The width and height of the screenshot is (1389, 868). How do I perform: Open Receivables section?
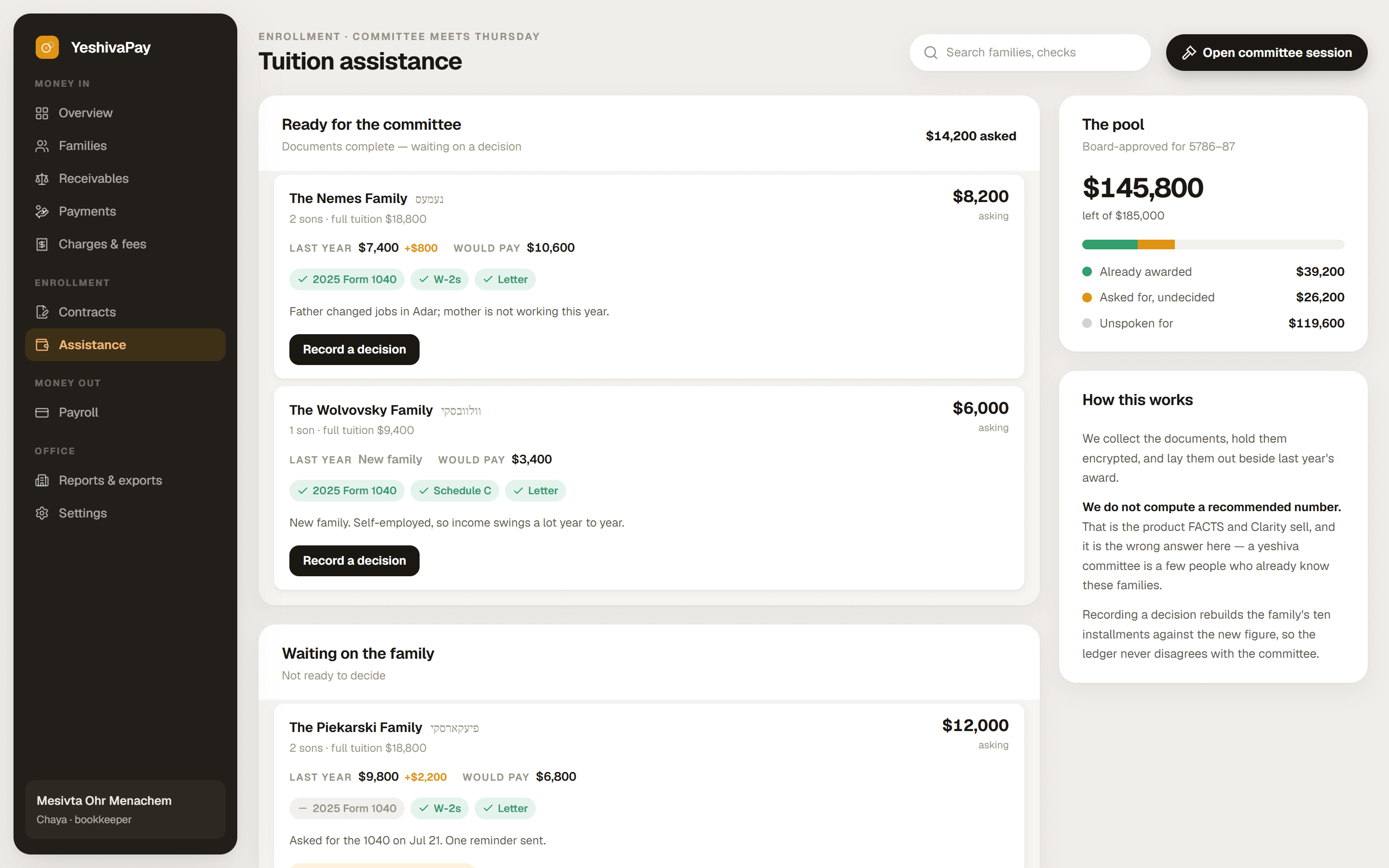(x=125, y=178)
